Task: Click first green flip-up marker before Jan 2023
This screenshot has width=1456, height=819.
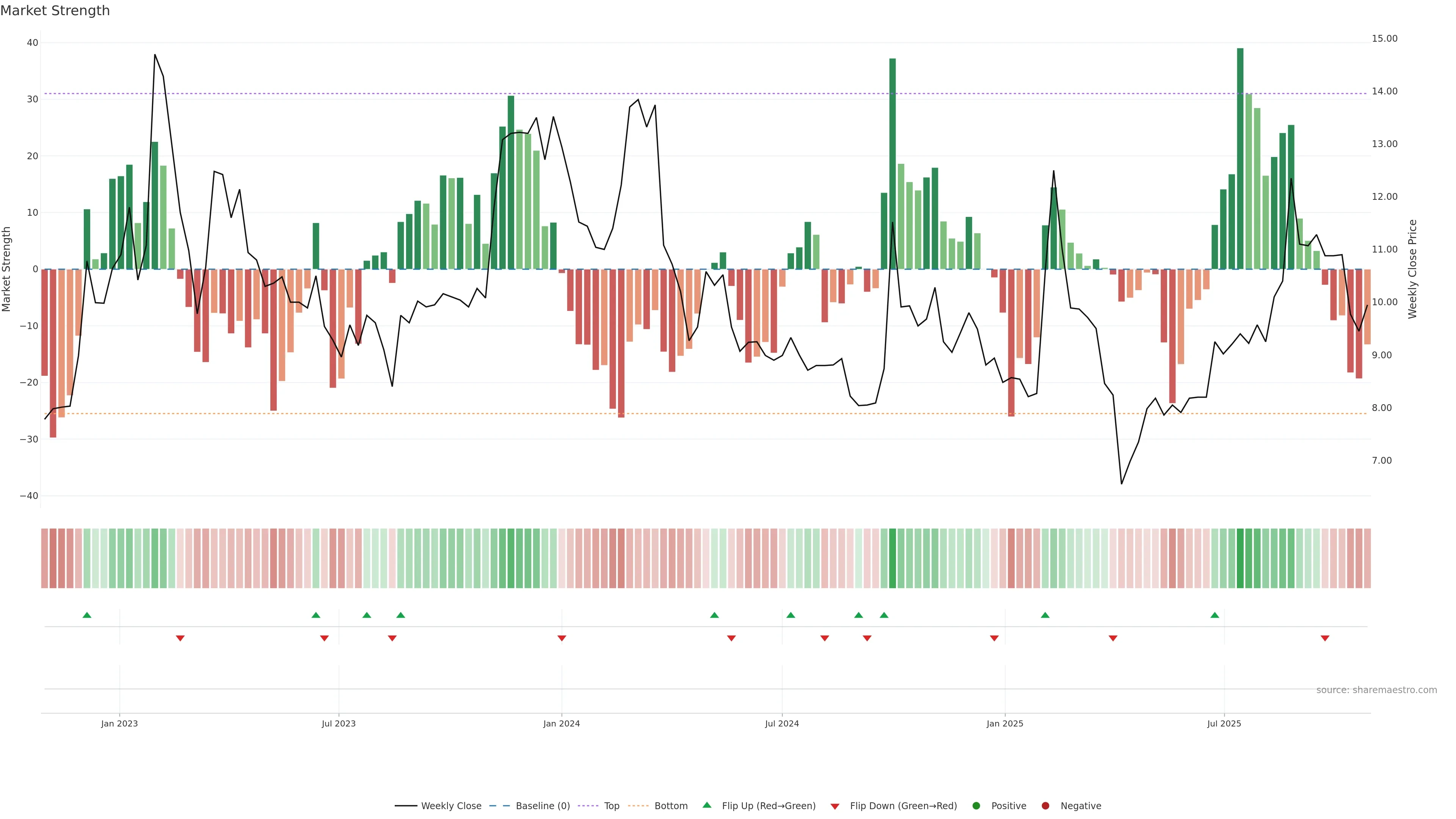Action: pos(87,615)
